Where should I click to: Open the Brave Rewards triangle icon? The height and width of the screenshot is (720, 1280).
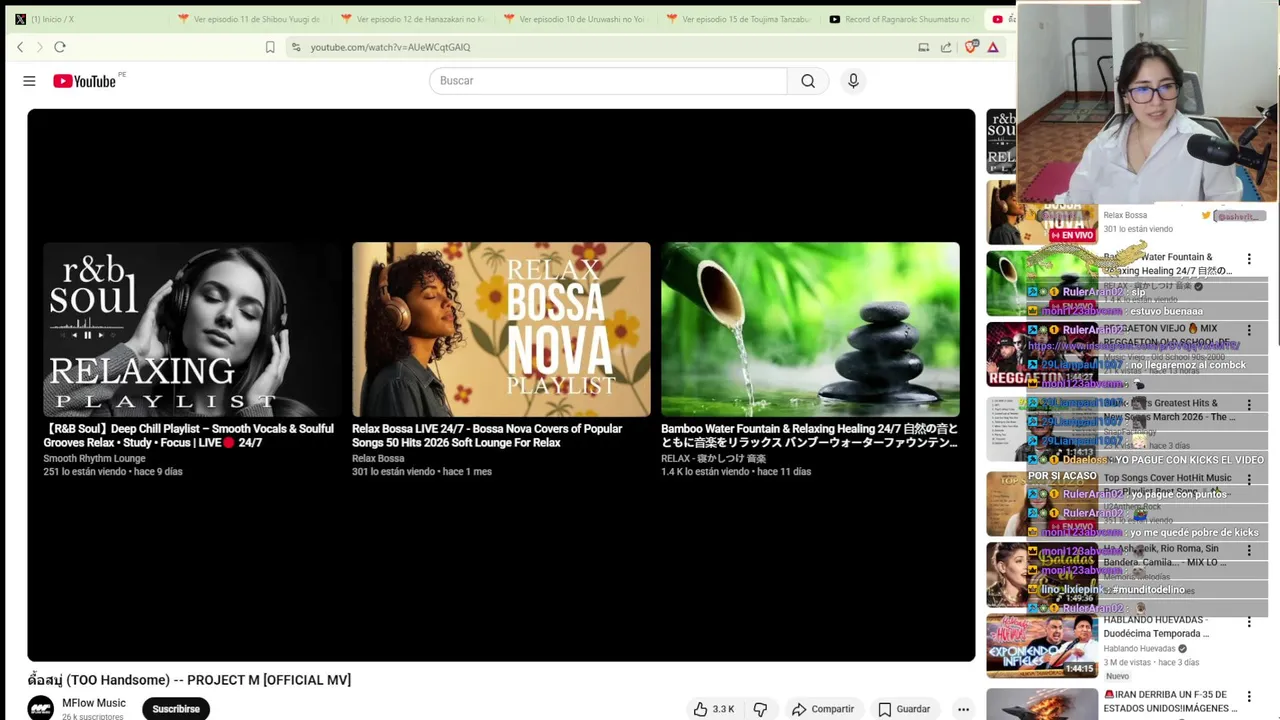993,47
